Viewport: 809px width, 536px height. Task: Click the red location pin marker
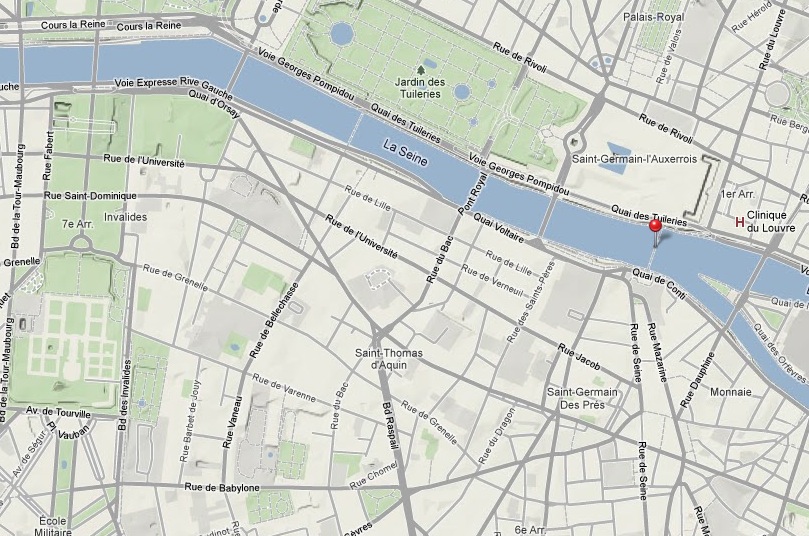[655, 226]
